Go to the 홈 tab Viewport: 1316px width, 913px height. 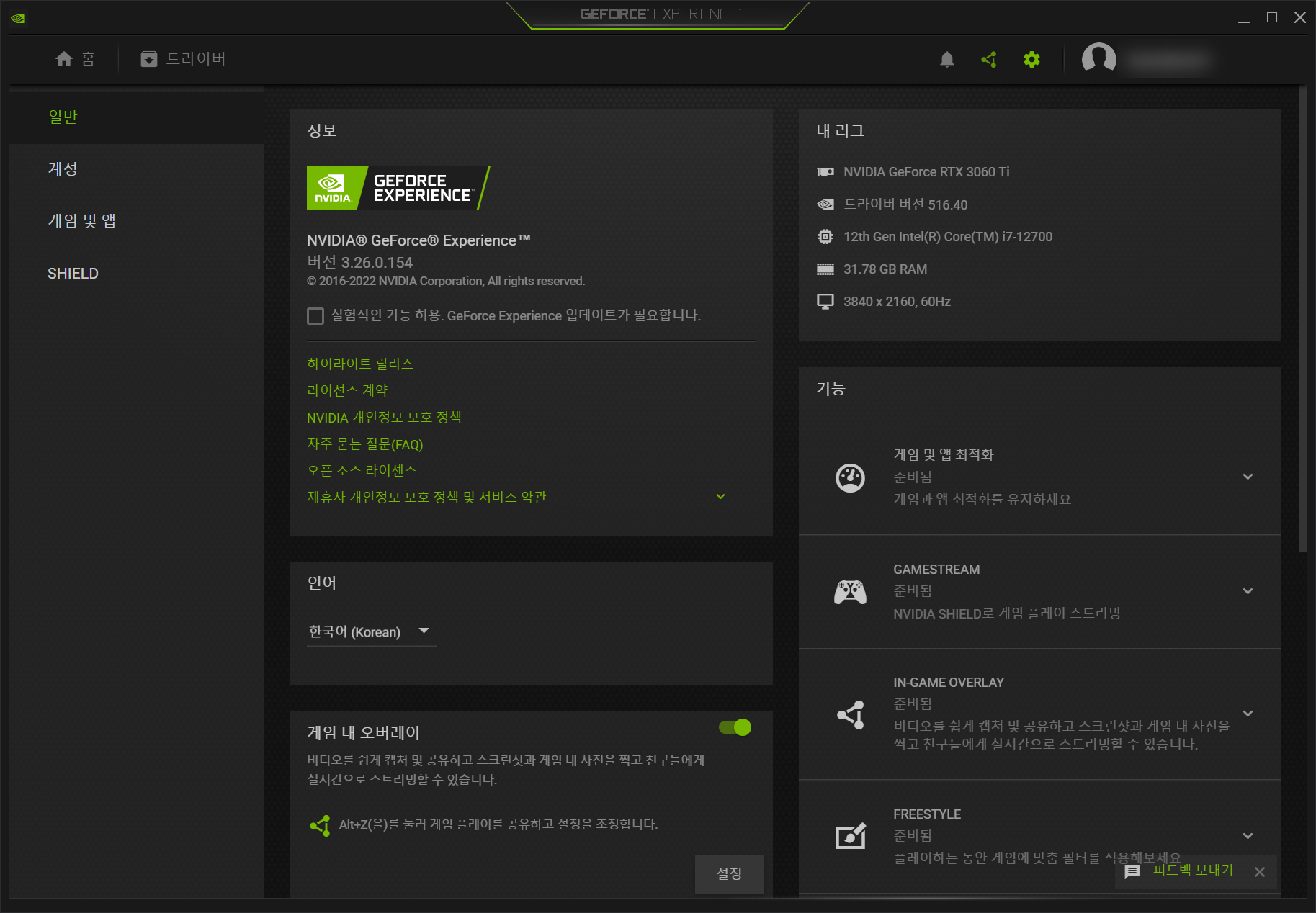pos(76,59)
